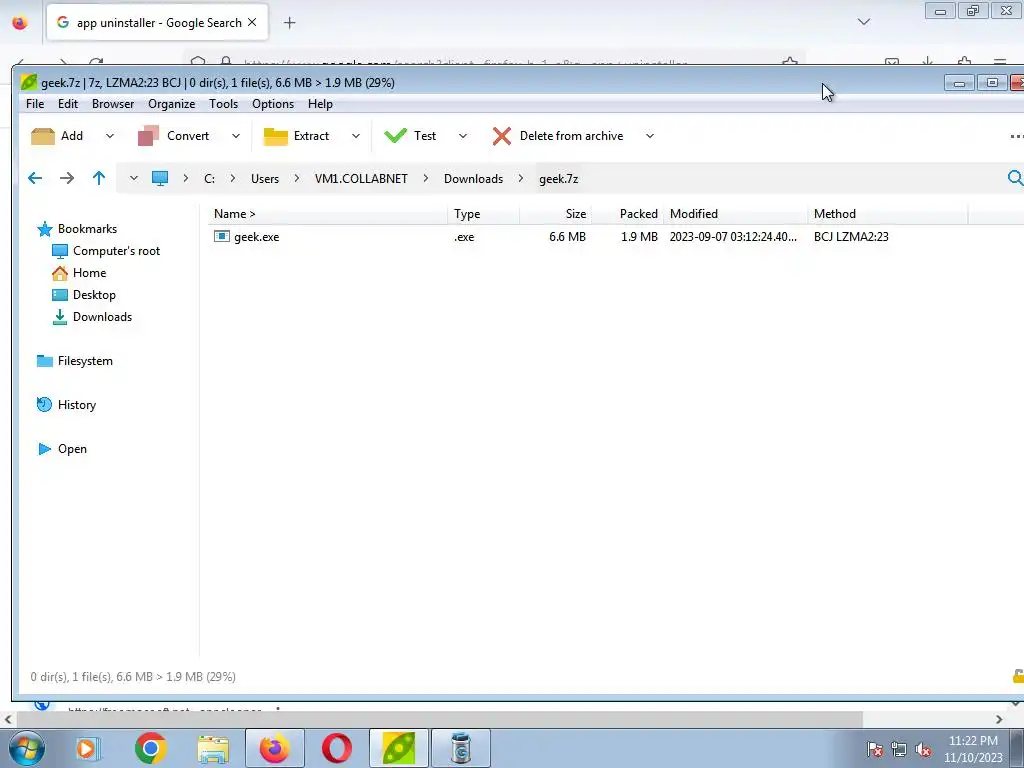Viewport: 1024px width, 768px height.
Task: Click the Add archive button
Action: pyautogui.click(x=57, y=136)
